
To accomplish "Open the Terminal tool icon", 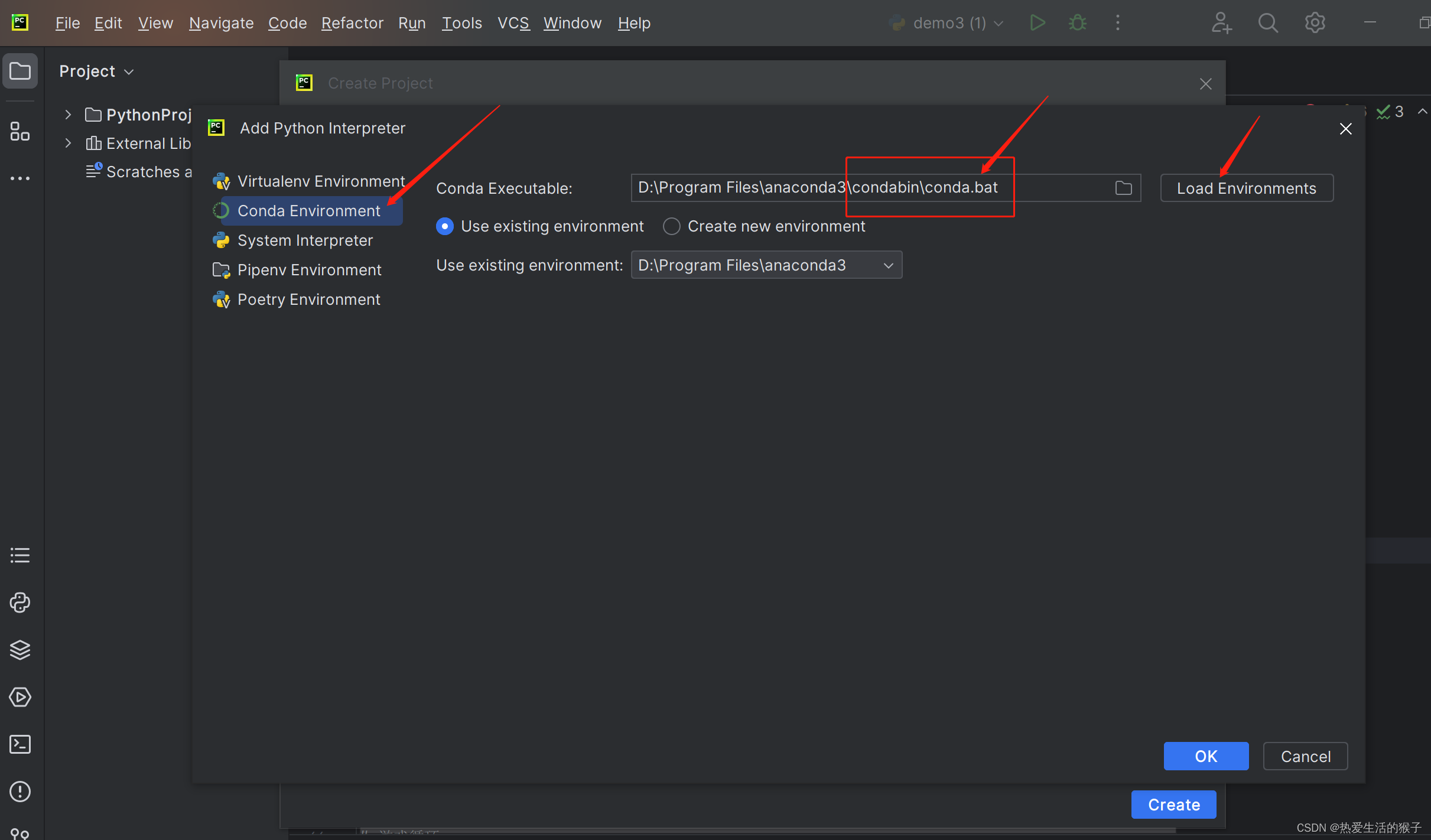I will (x=20, y=744).
